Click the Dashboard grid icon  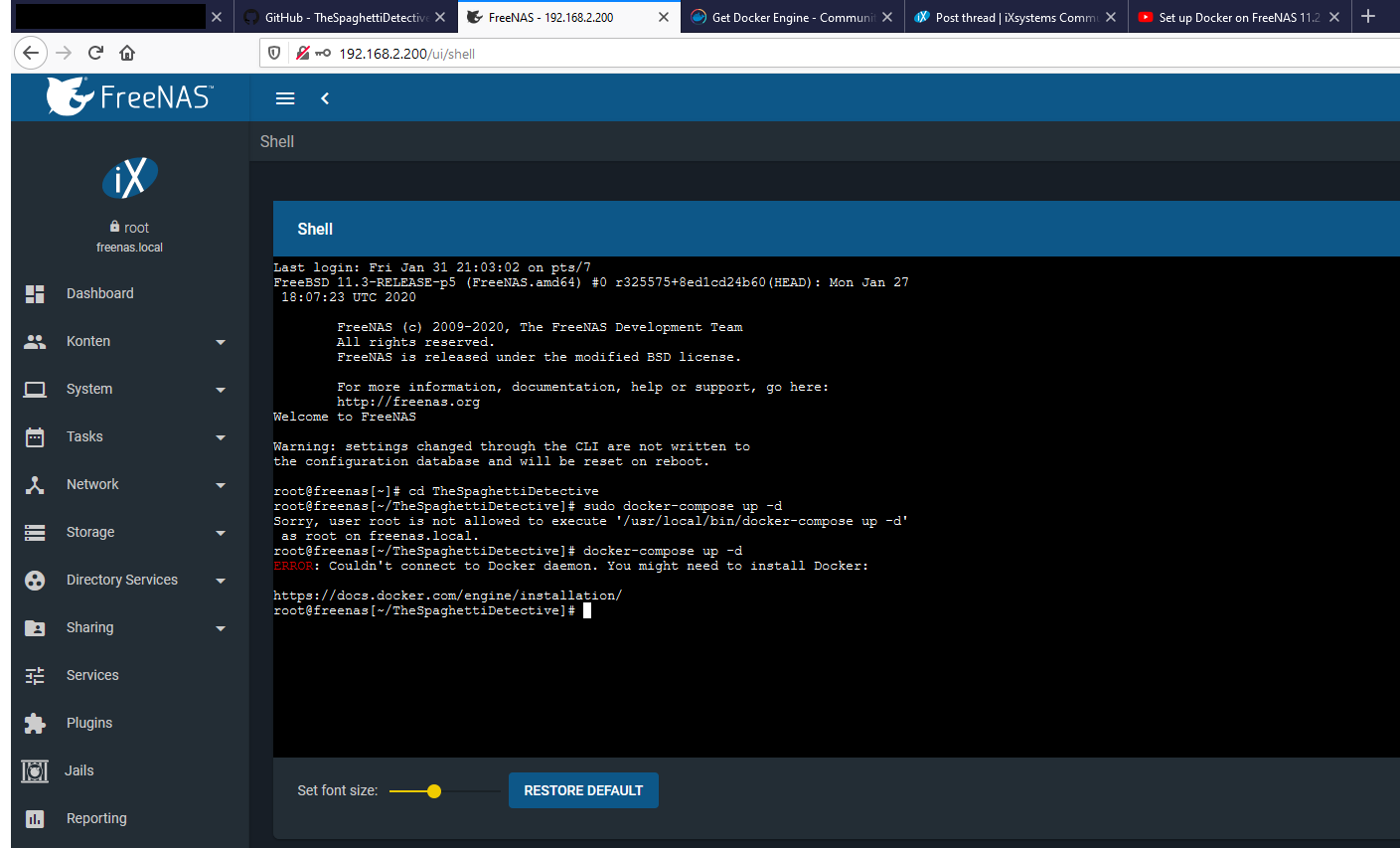click(x=35, y=293)
